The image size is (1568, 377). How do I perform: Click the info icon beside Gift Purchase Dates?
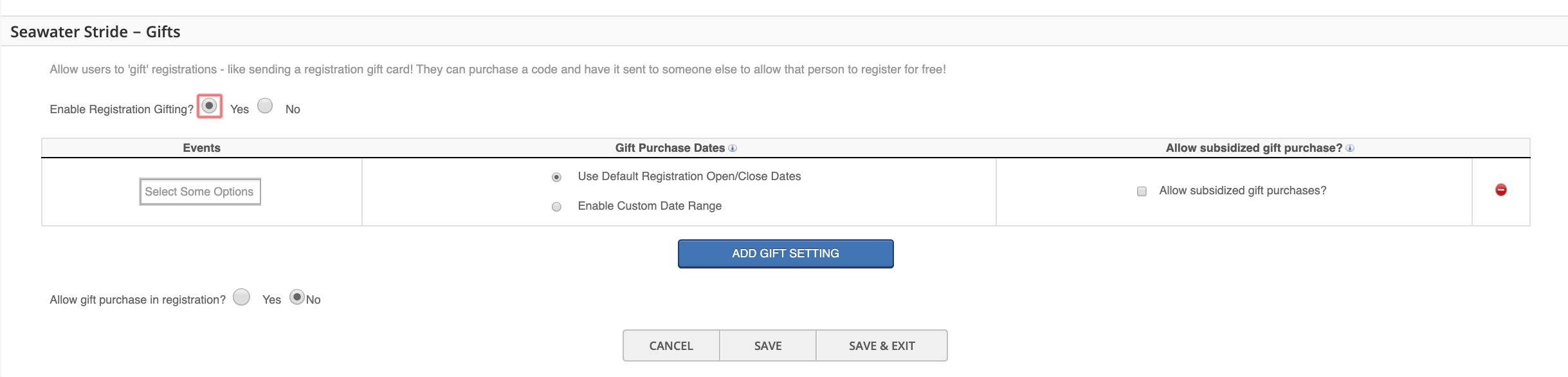733,148
